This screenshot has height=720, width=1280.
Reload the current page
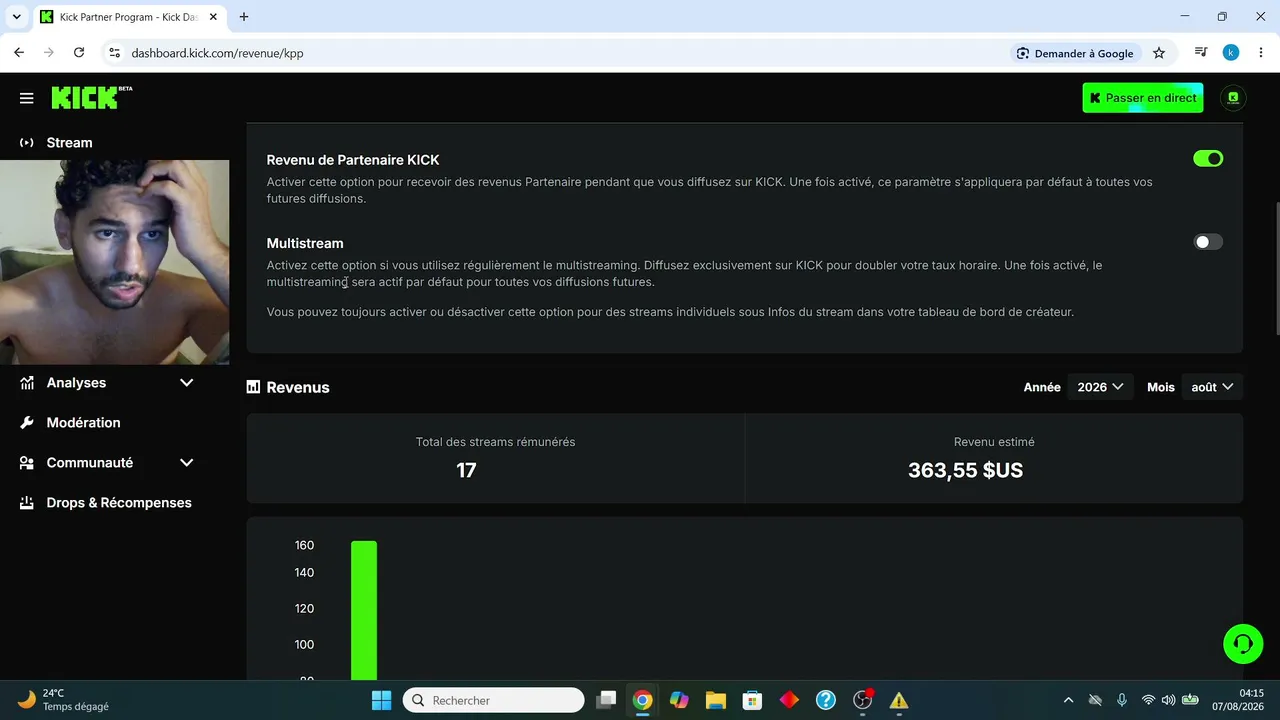point(79,53)
